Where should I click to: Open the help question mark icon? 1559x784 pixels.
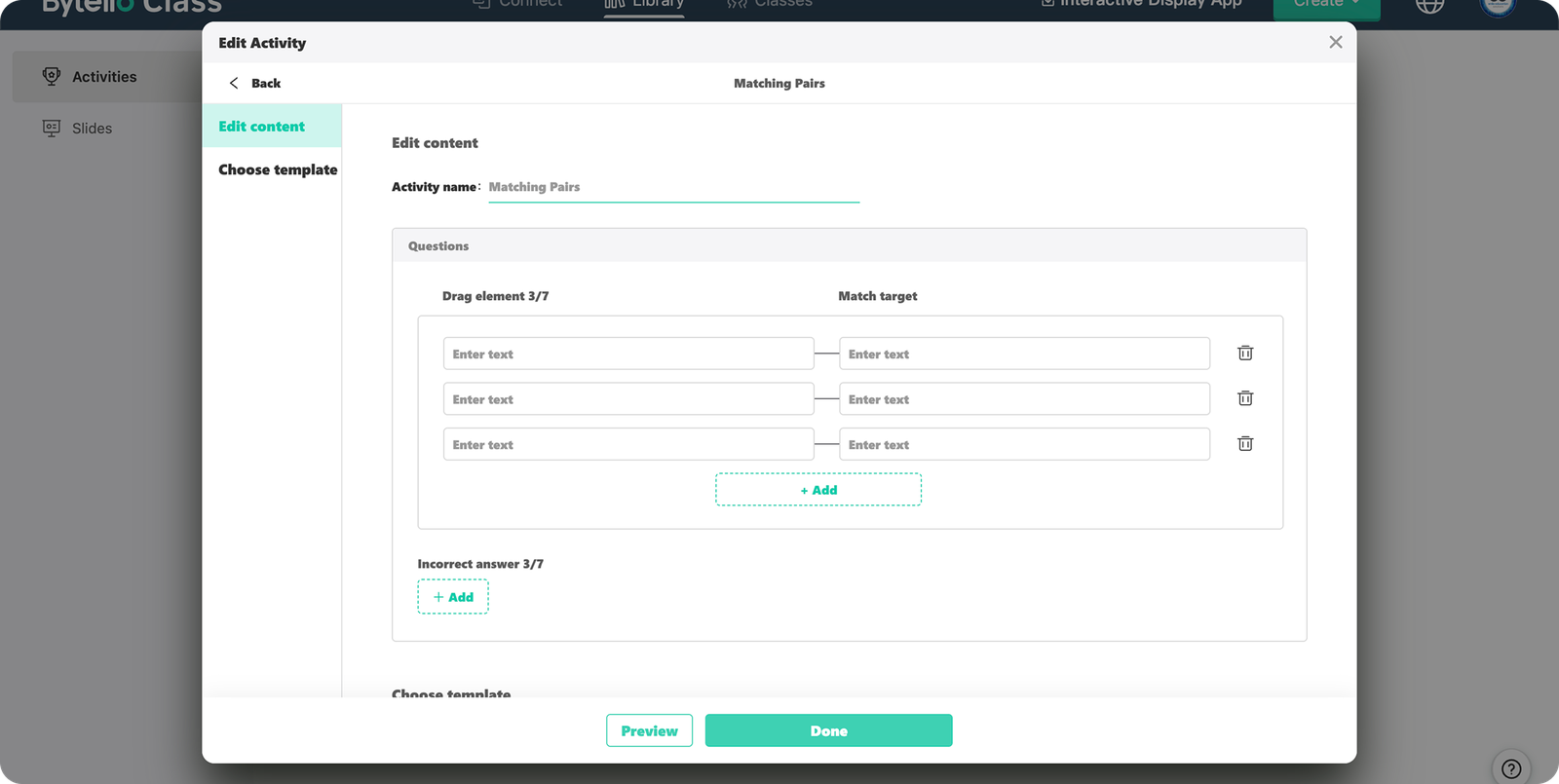pyautogui.click(x=1510, y=767)
